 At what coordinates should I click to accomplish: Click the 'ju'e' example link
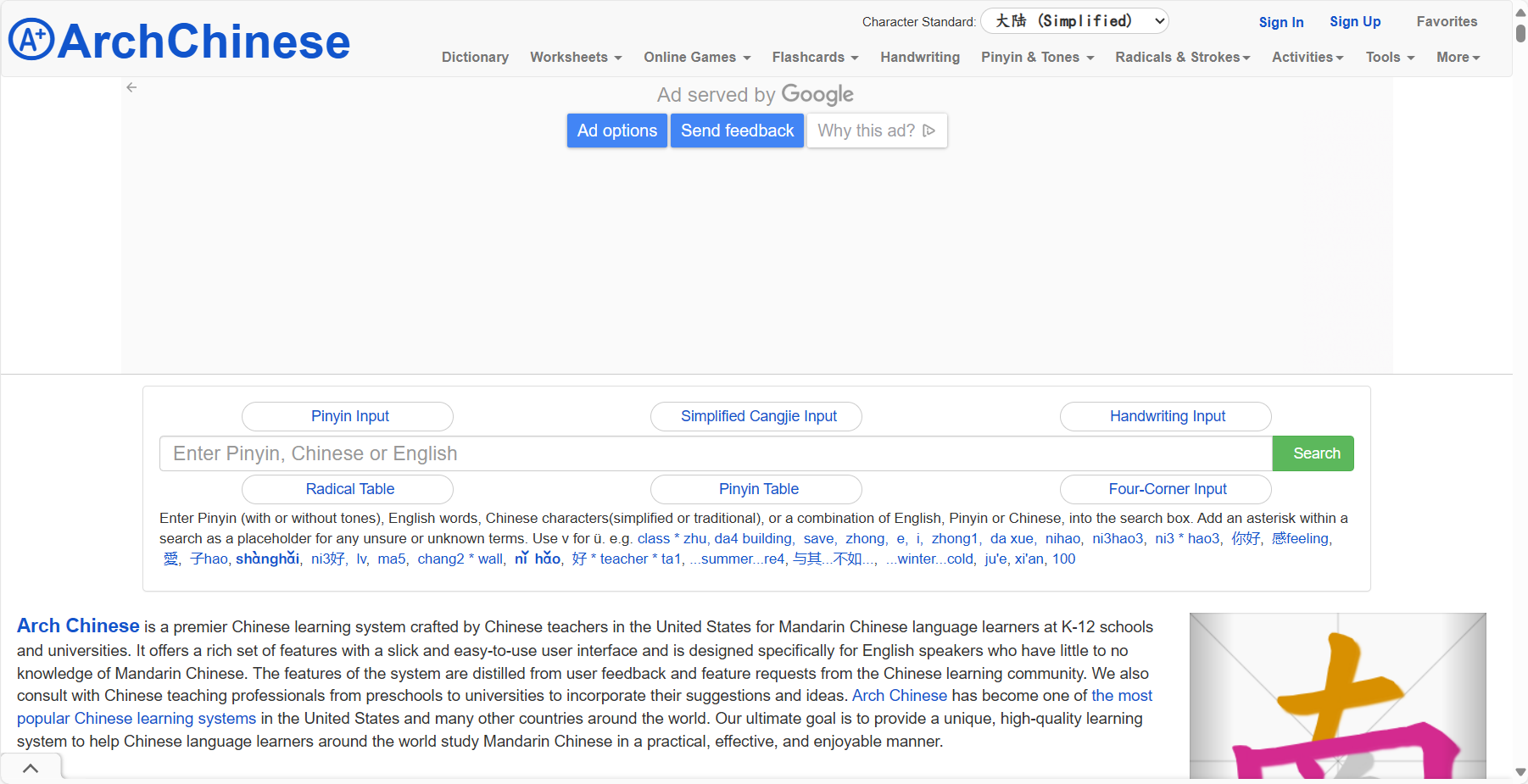995,559
